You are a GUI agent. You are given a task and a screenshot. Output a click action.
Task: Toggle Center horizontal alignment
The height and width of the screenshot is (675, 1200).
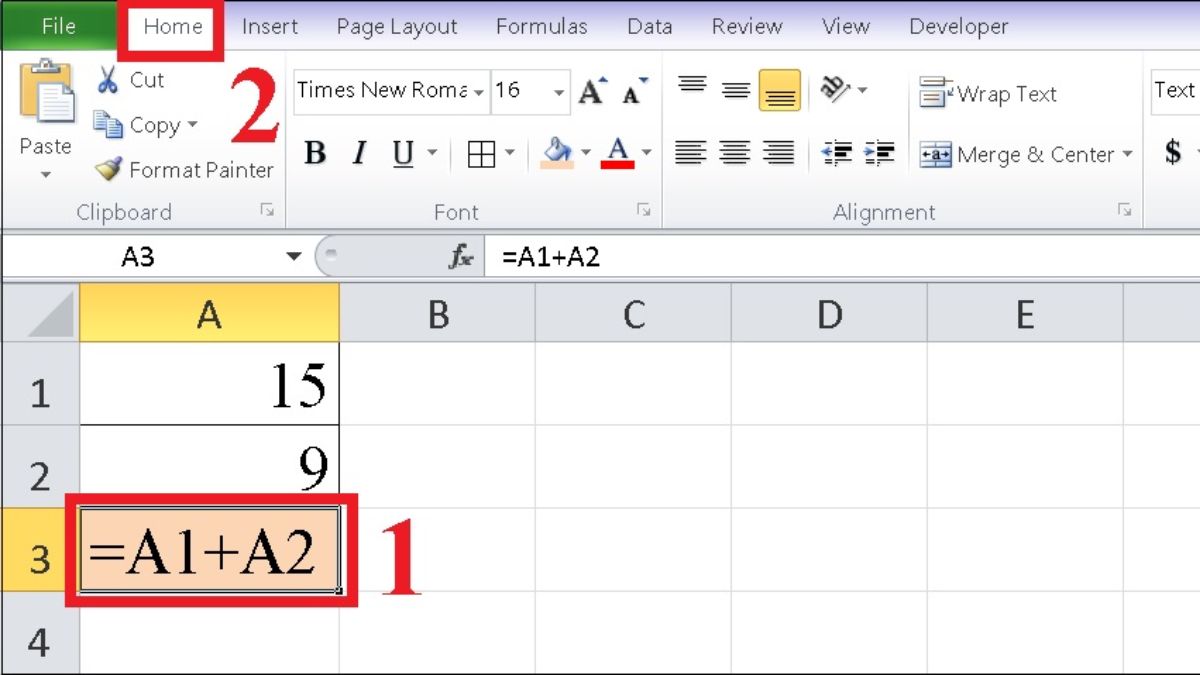click(735, 153)
